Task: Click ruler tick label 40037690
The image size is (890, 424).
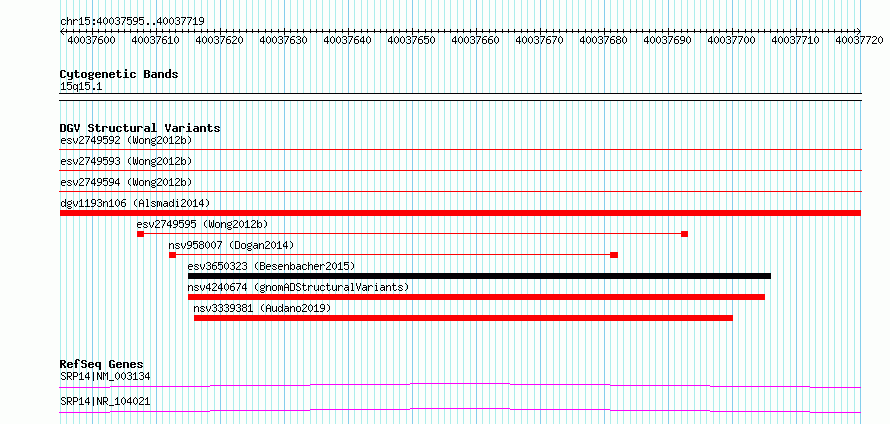Action: pos(668,40)
